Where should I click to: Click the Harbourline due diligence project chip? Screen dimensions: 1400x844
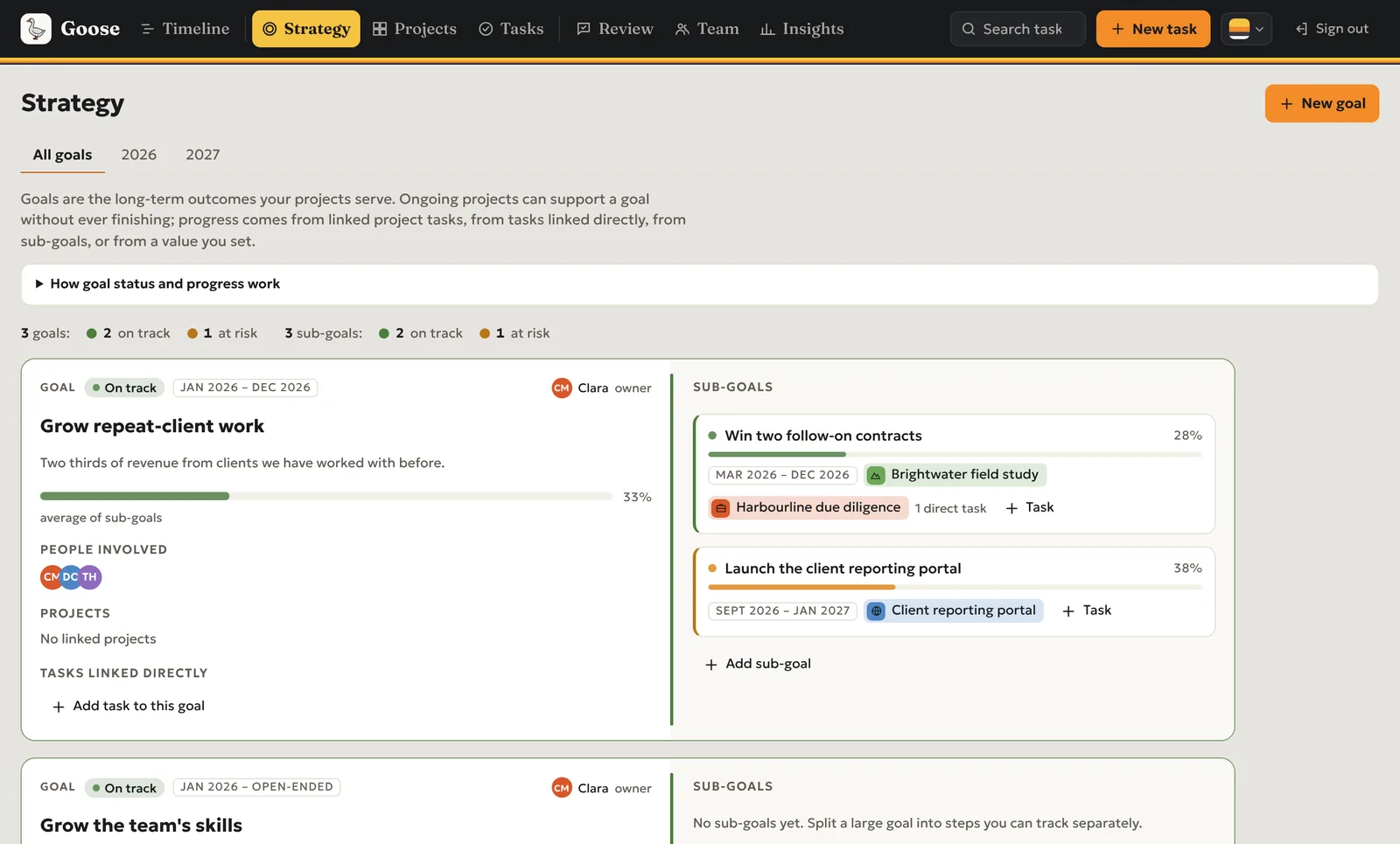808,507
